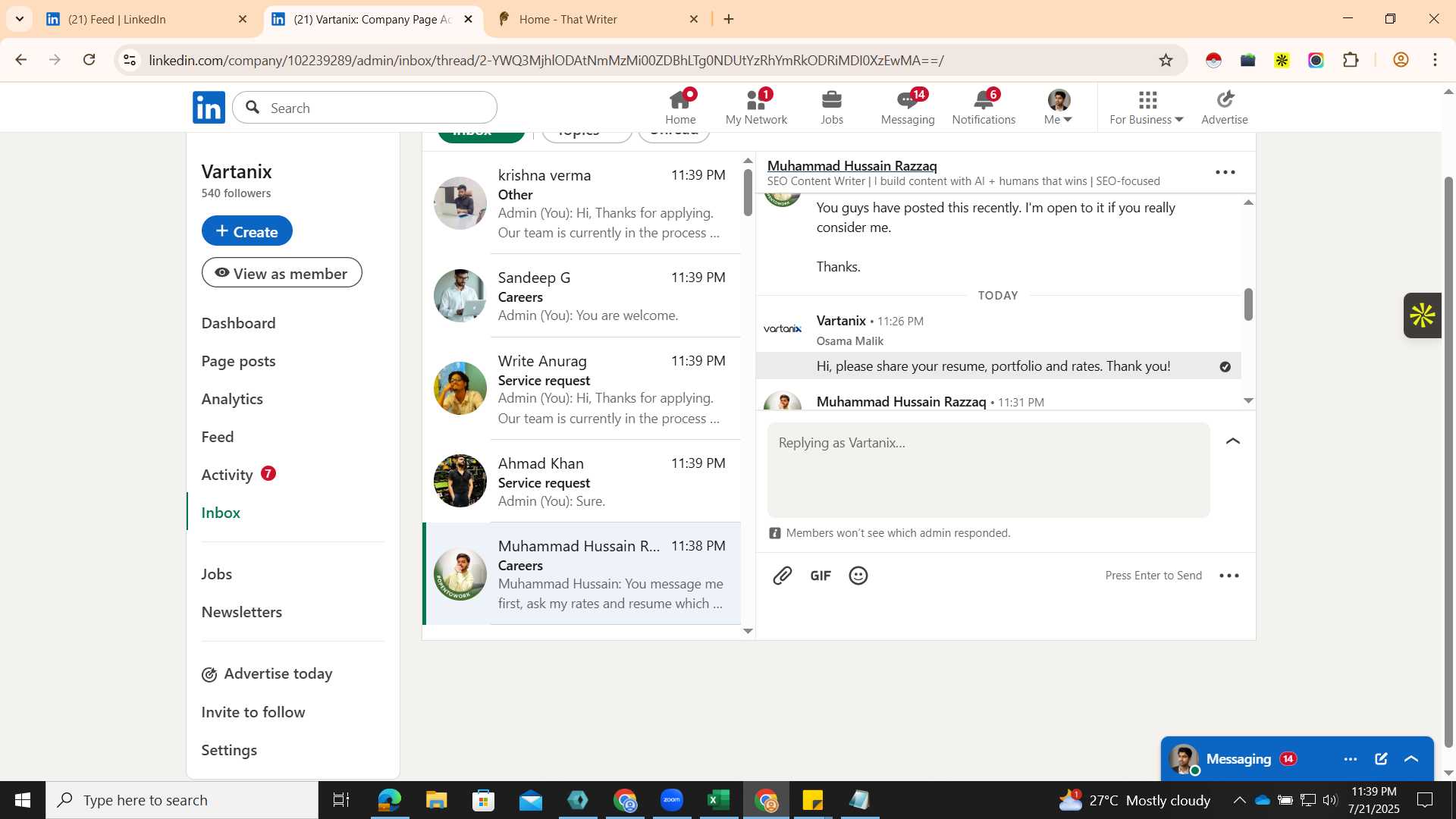The image size is (1456, 819).
Task: Open Dashboard in sidebar
Action: point(238,323)
